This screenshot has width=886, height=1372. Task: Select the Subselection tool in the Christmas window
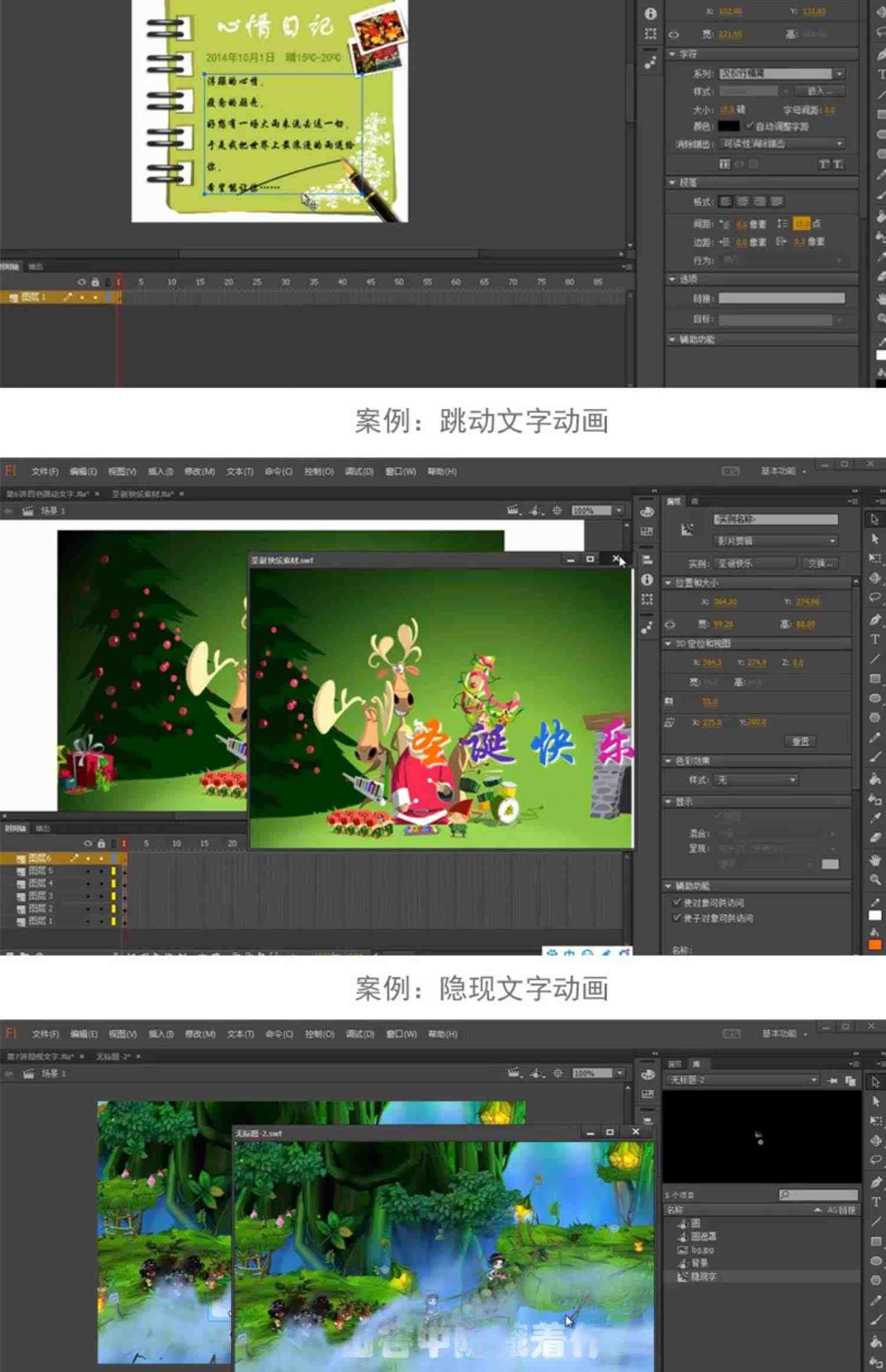(x=875, y=539)
